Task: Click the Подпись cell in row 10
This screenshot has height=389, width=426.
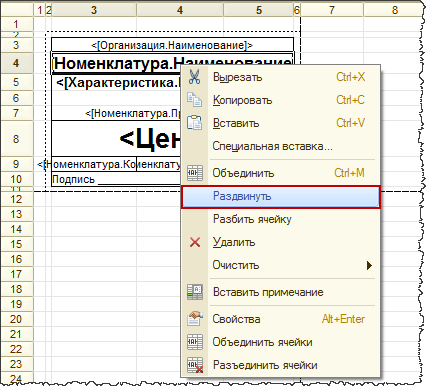Action: 117,179
